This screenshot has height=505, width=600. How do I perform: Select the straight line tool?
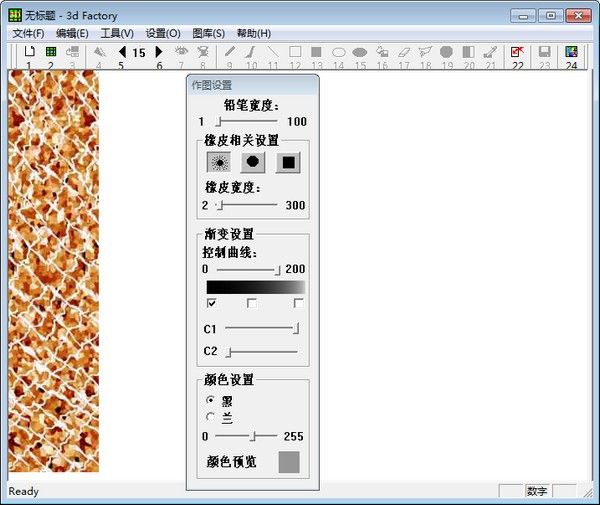click(x=273, y=51)
